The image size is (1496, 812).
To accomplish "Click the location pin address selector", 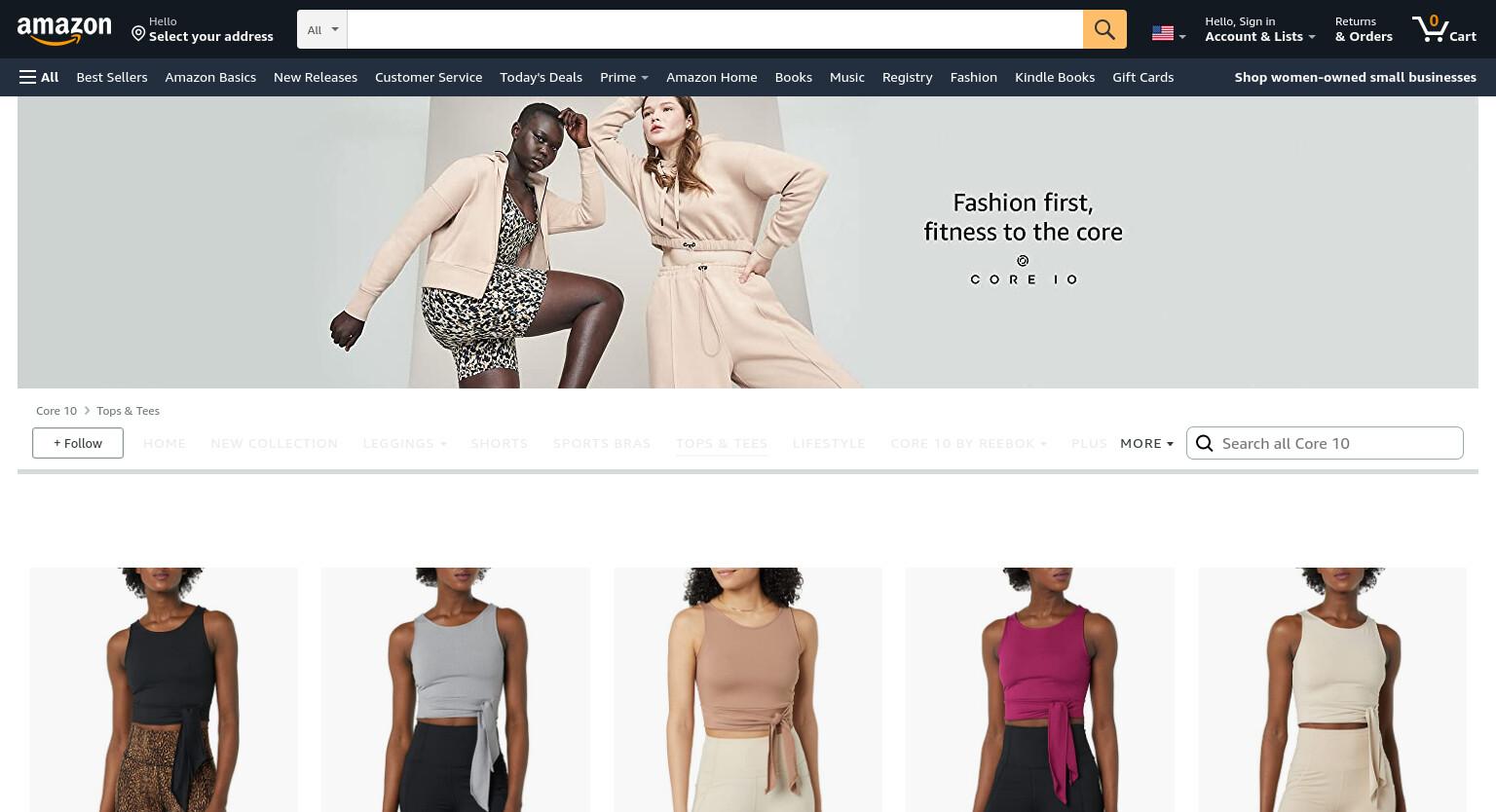I will [203, 29].
